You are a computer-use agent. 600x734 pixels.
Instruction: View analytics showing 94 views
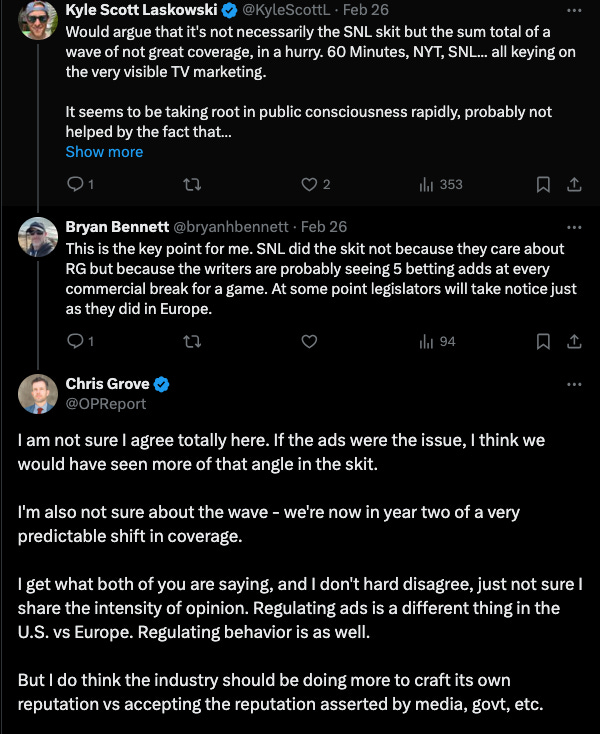[438, 341]
